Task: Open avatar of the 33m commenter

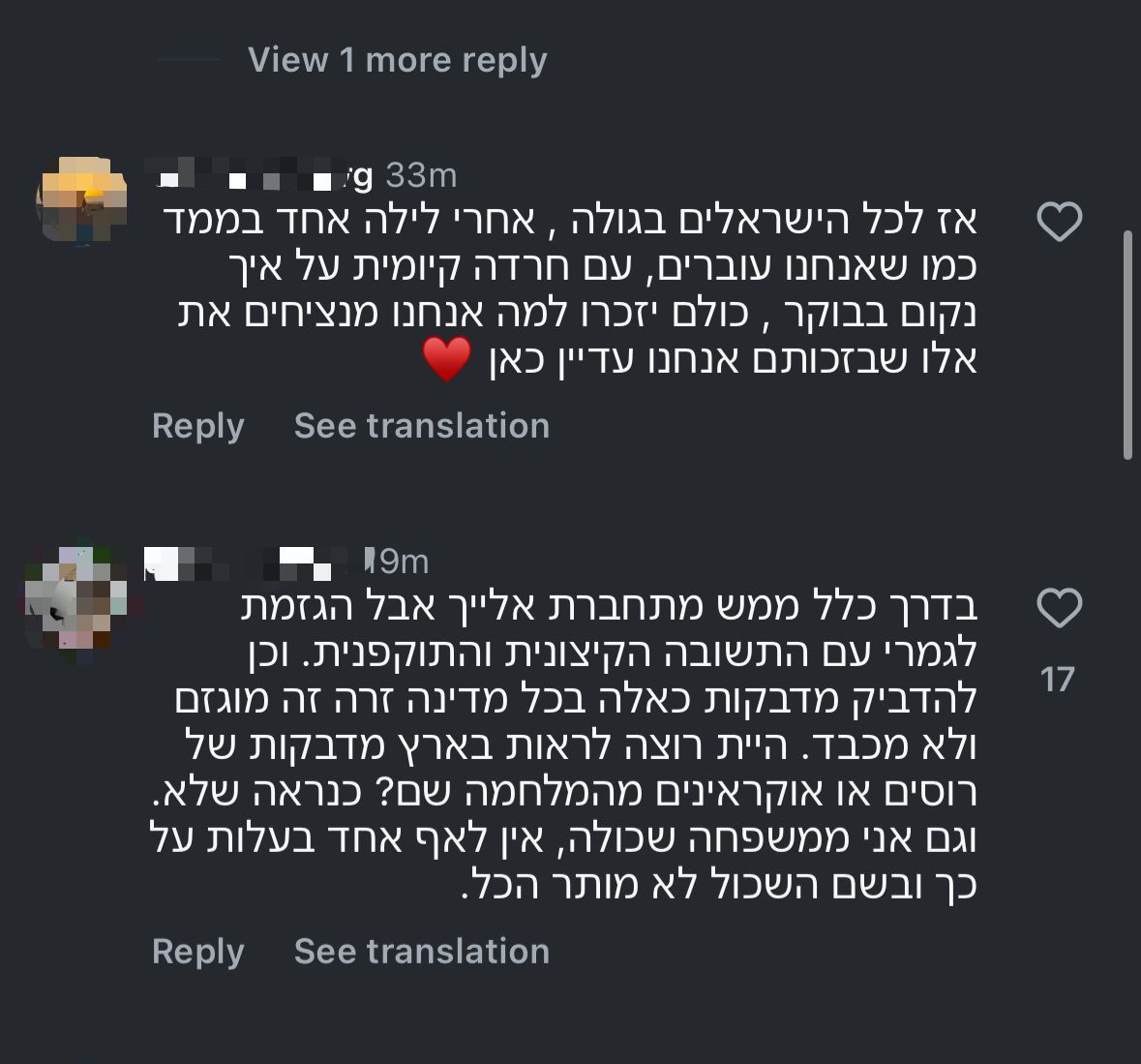Action: pyautogui.click(x=82, y=200)
